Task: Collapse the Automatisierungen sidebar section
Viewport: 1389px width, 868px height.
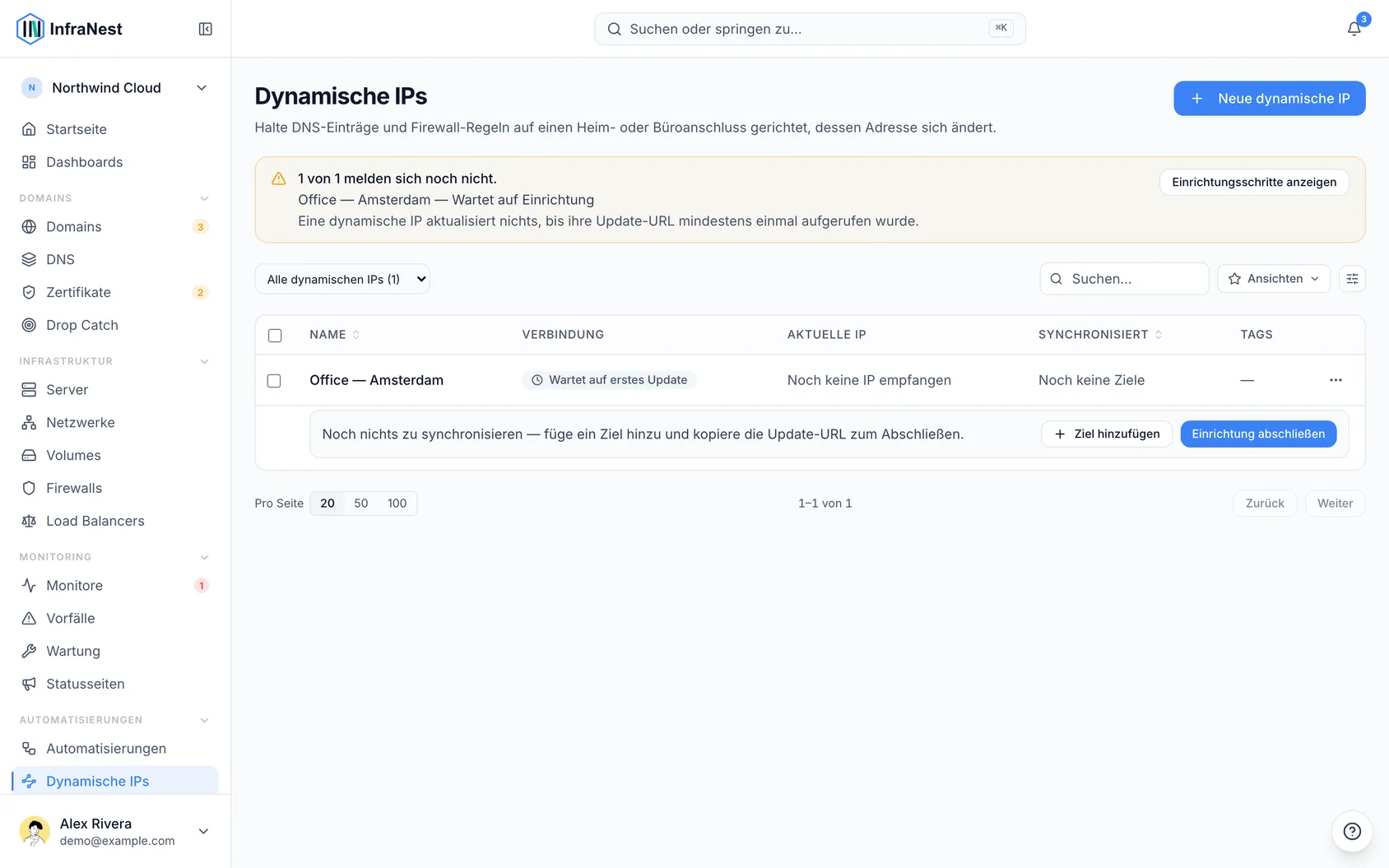Action: click(x=205, y=720)
